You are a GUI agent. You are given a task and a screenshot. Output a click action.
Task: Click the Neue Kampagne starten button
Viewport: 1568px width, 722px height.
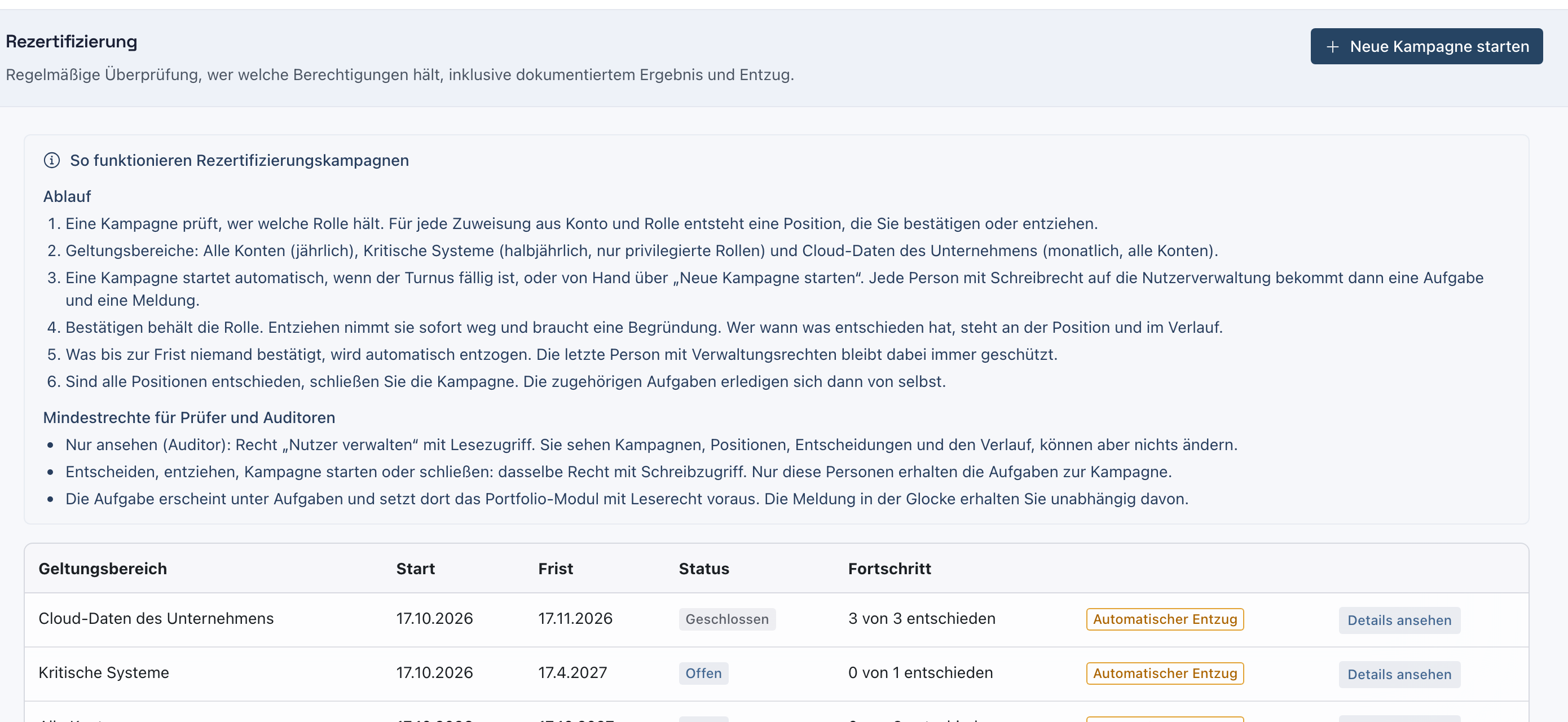1426,46
